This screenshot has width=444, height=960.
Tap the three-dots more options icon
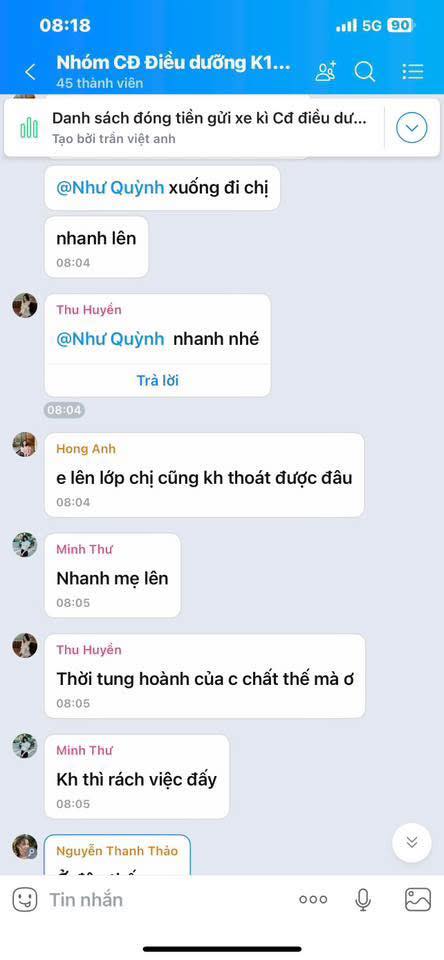313,899
